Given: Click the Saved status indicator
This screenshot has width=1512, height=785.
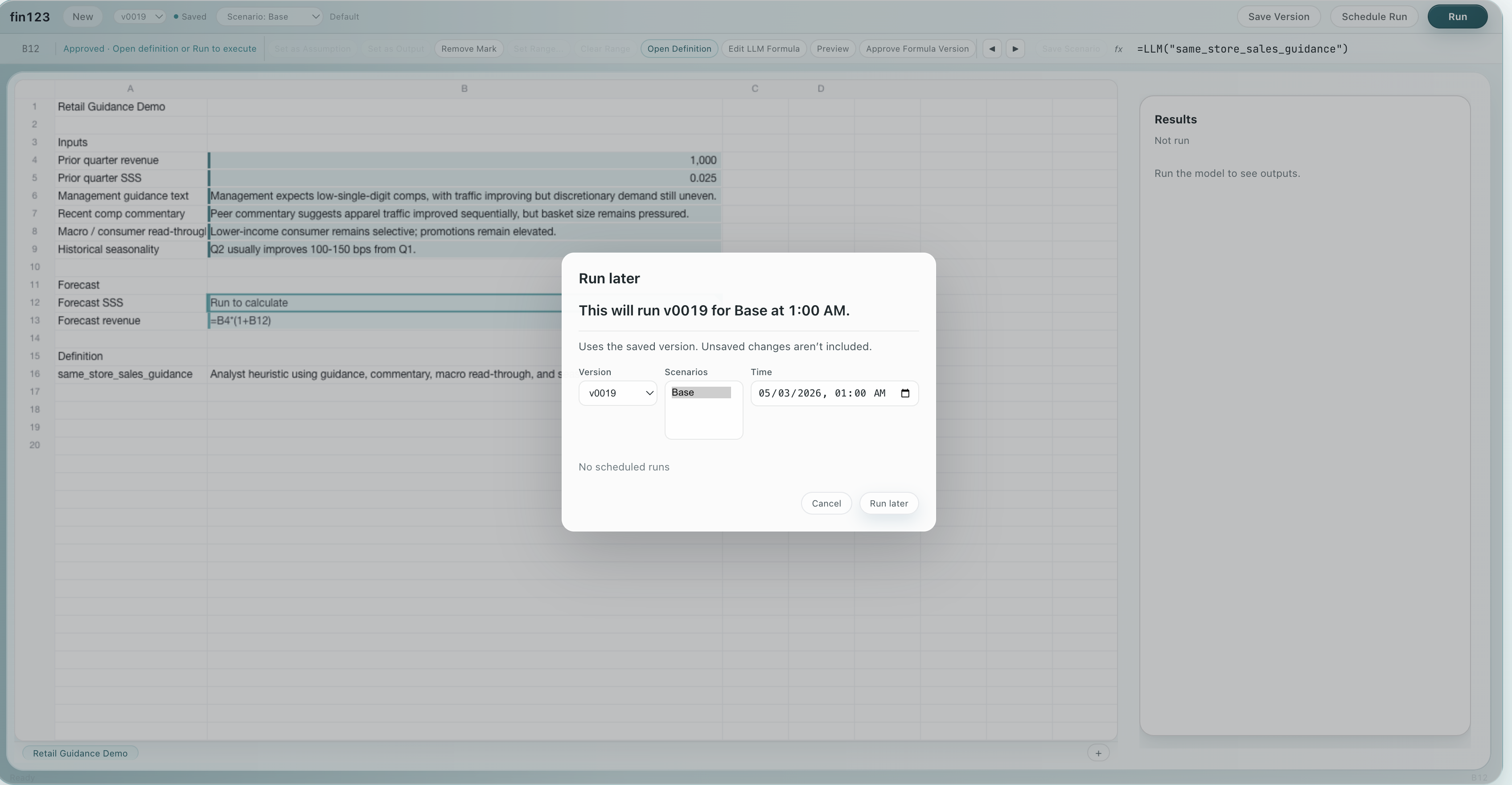Looking at the screenshot, I should tap(190, 16).
